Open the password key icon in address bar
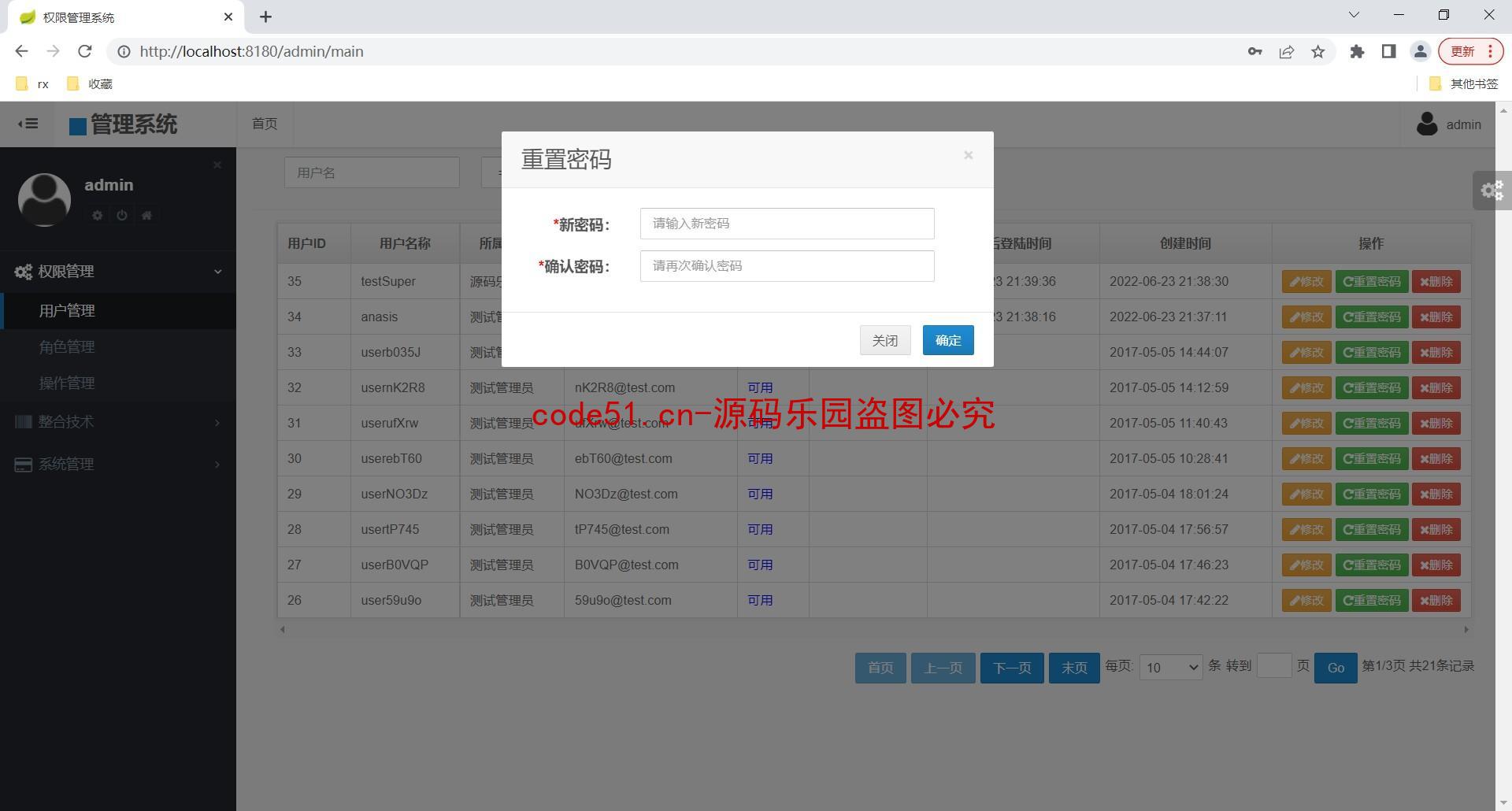Image resolution: width=1512 pixels, height=811 pixels. 1254,52
